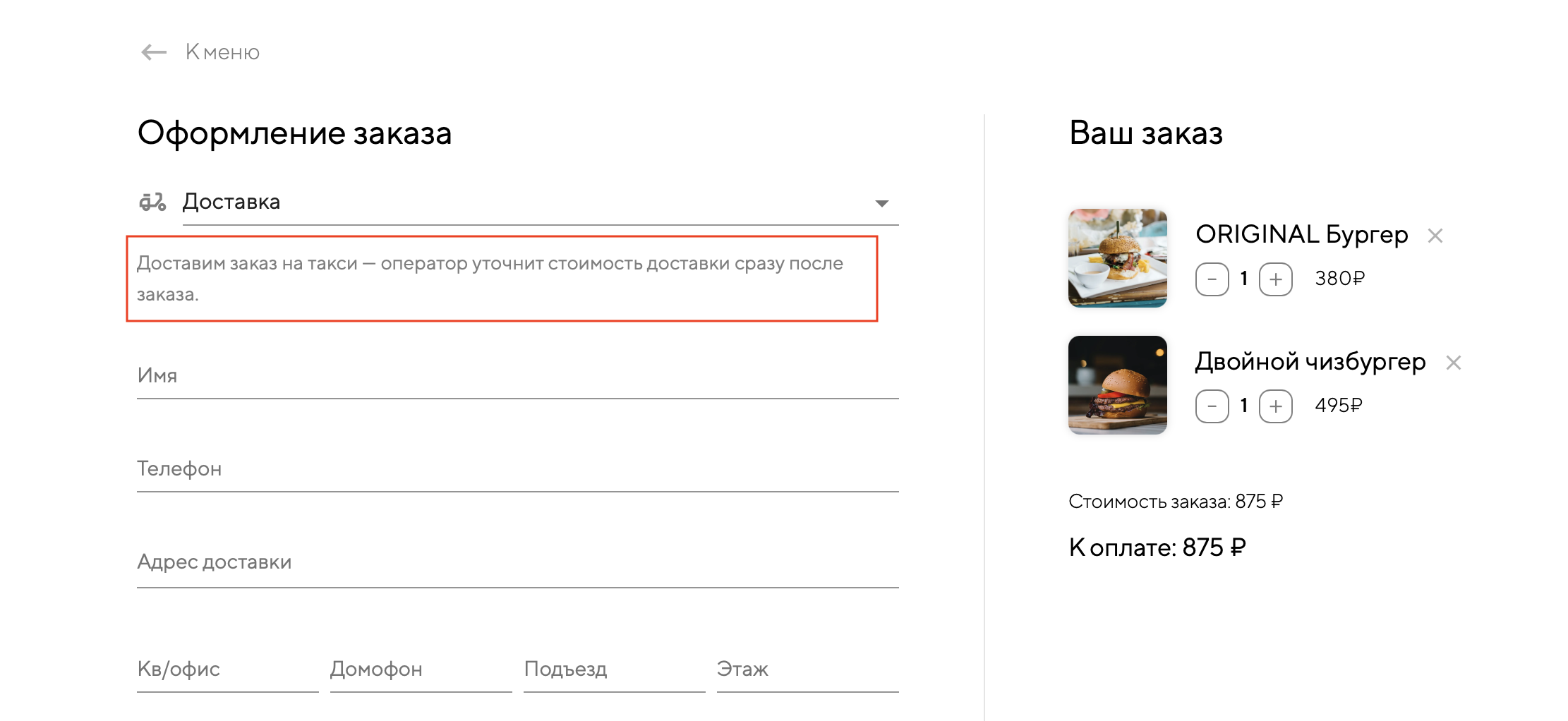
Task: Remove Двойной чизбургер from the order
Action: coord(1453,363)
